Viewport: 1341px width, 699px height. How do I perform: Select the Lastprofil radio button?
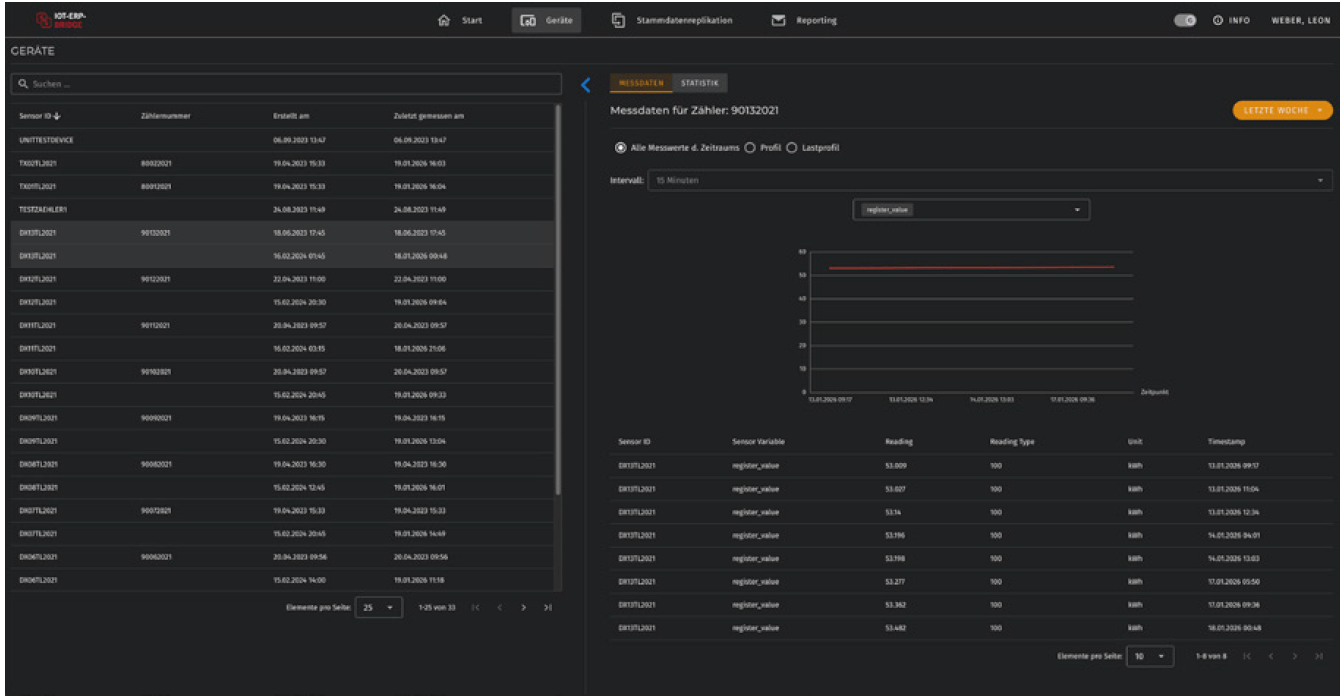coord(792,148)
